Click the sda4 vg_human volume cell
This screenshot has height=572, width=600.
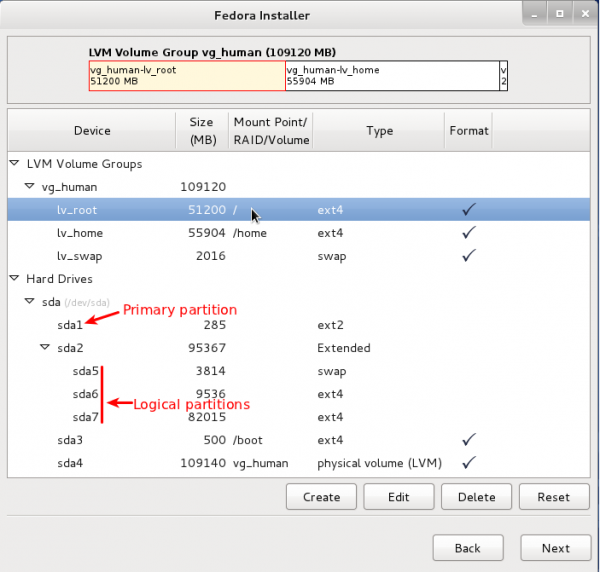260,463
